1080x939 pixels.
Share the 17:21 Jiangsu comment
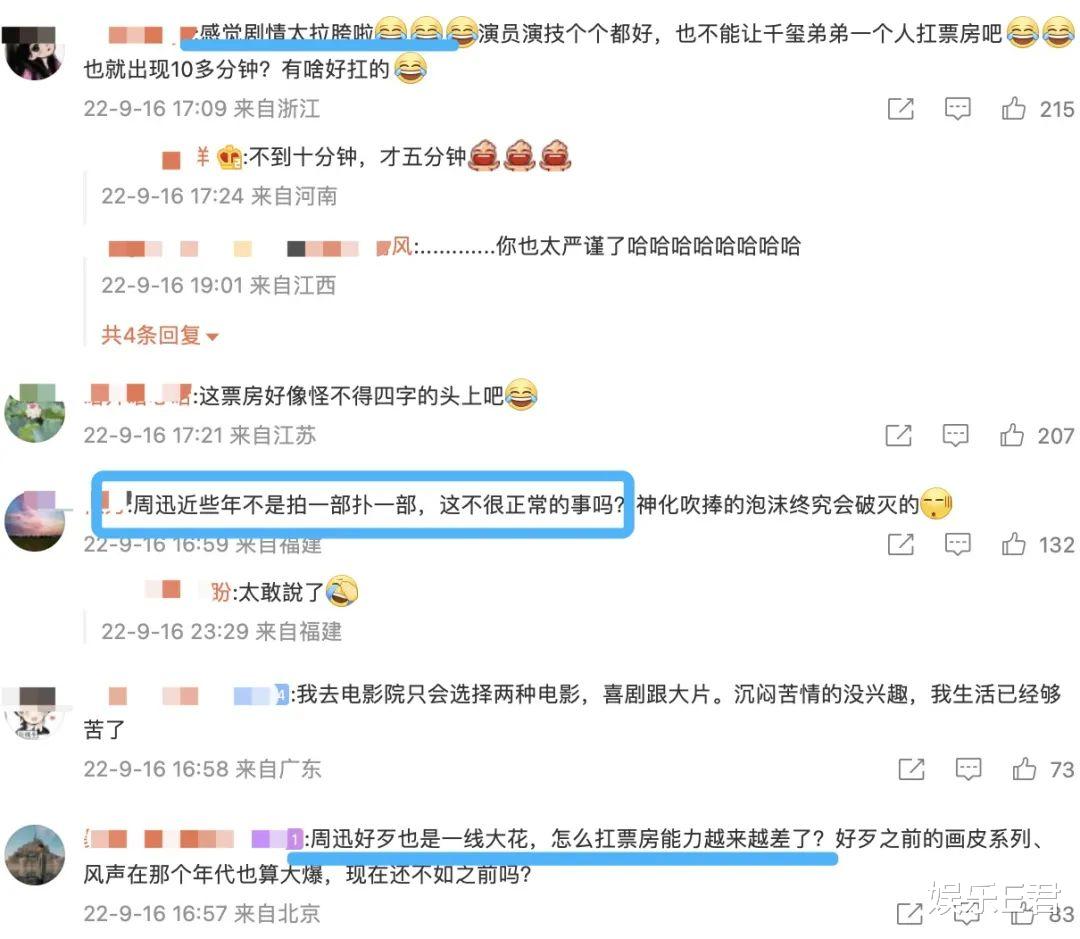899,435
